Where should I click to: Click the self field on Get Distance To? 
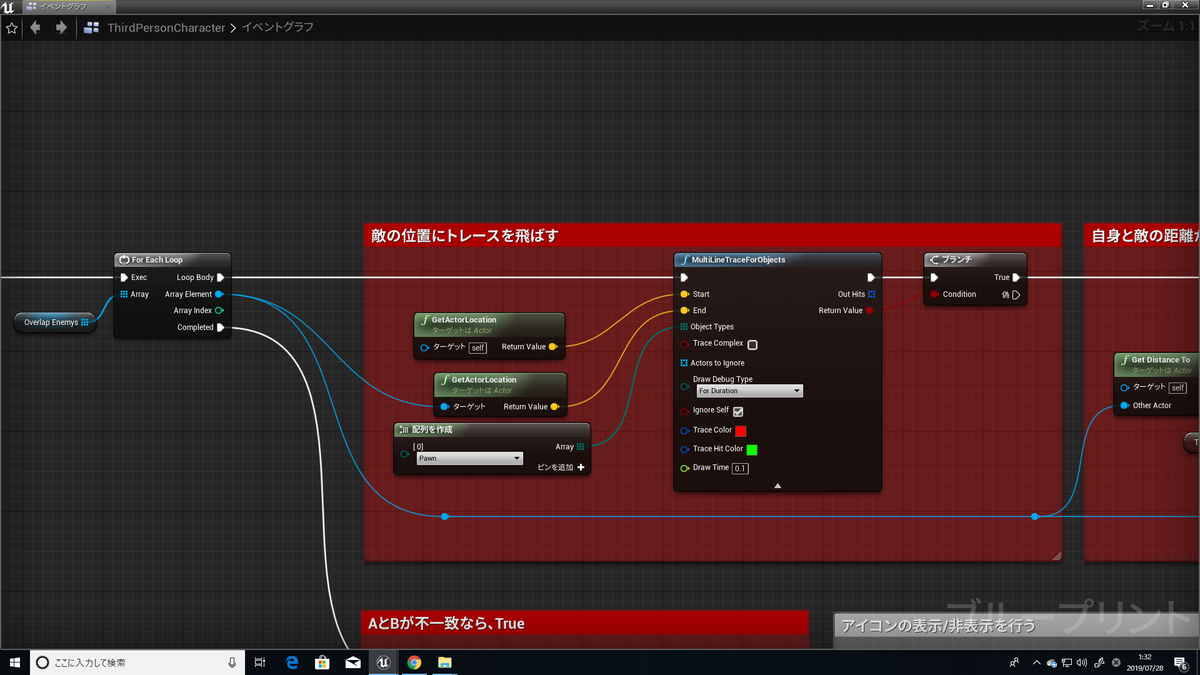(1178, 387)
